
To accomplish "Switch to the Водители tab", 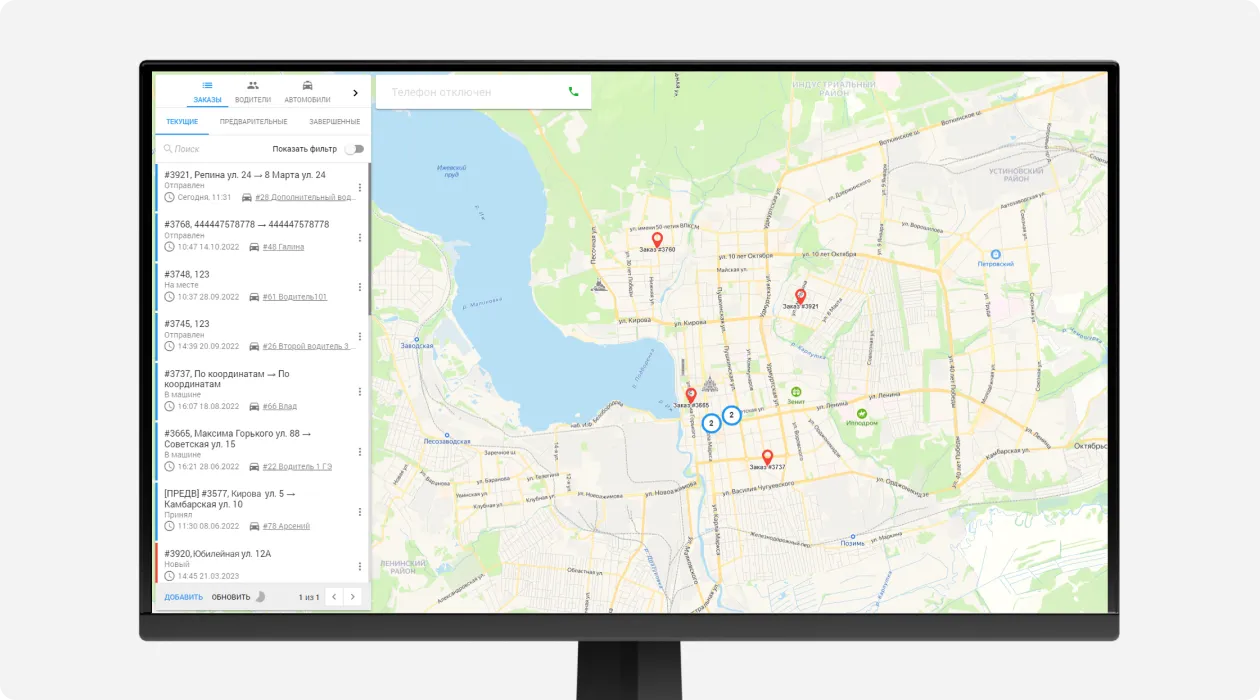I will [x=253, y=92].
